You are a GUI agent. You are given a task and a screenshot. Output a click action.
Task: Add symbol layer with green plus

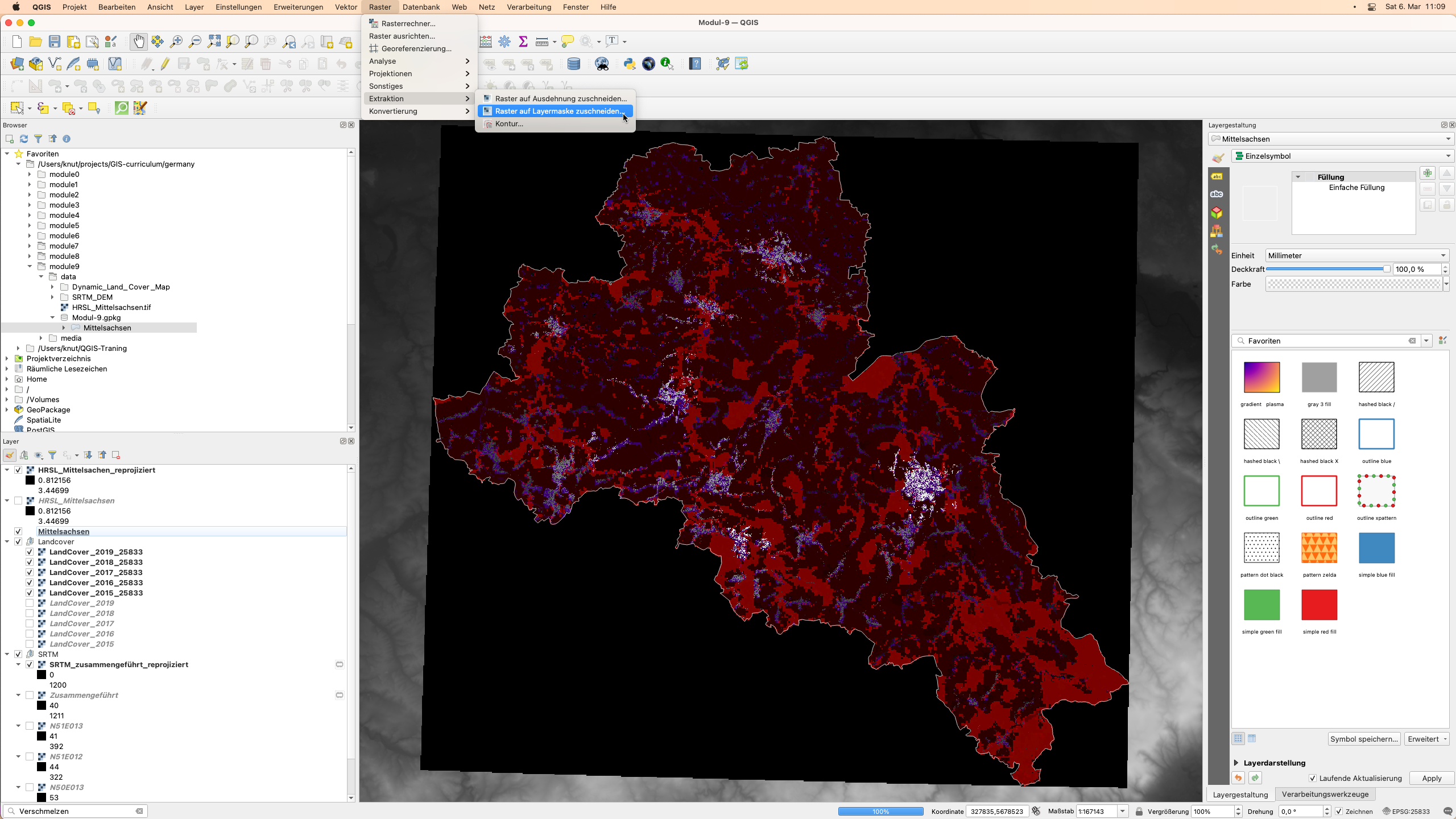click(x=1428, y=173)
